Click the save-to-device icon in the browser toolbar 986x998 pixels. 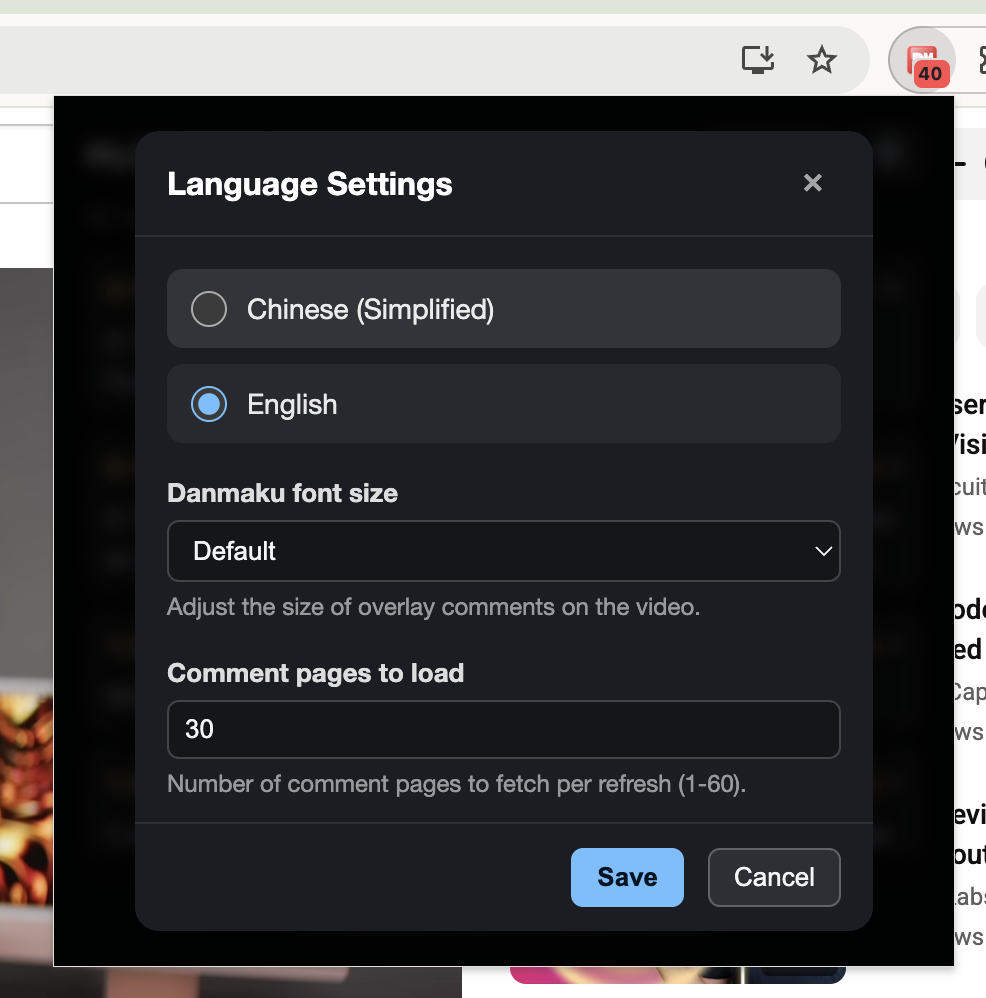(x=757, y=60)
